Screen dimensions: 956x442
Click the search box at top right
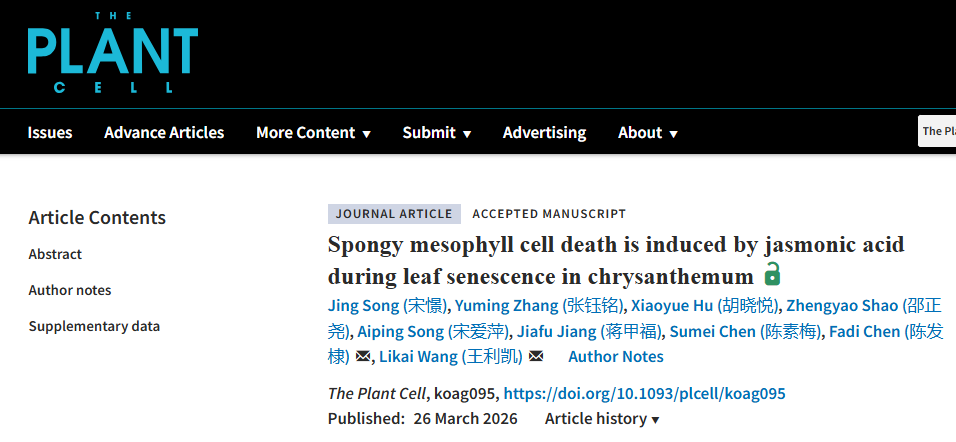[938, 131]
